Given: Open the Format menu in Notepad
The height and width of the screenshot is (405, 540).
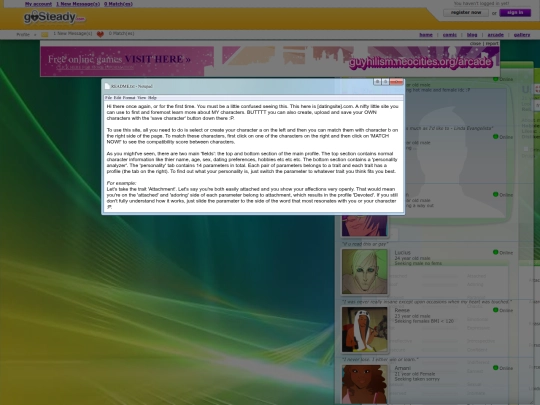Looking at the screenshot, I should tap(129, 98).
